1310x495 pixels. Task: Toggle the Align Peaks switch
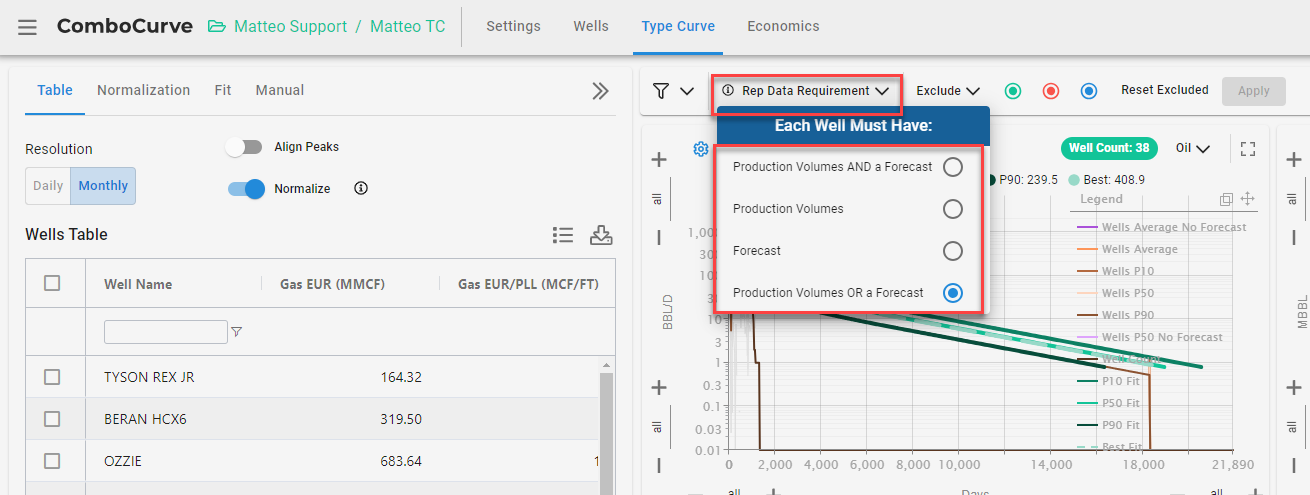[x=245, y=147]
